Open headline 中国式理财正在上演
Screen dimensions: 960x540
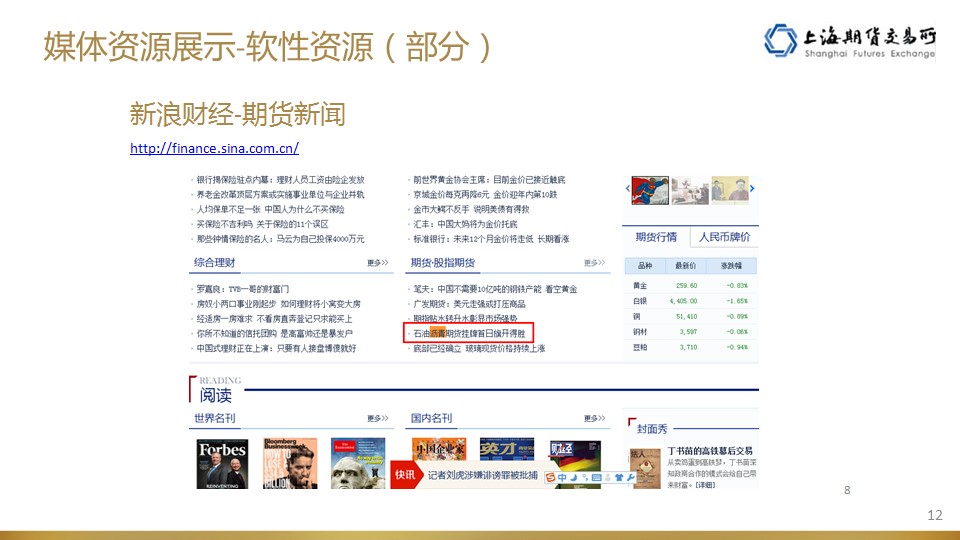(x=276, y=348)
